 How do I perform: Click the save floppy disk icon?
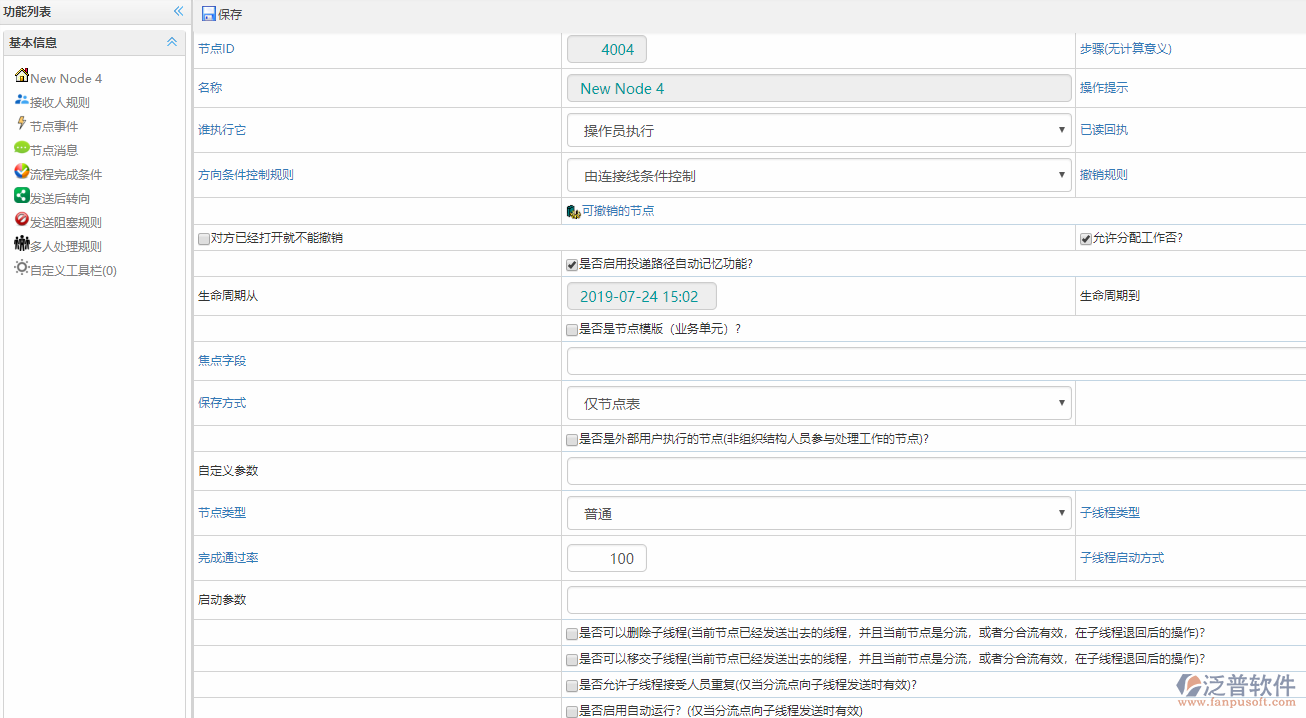(208, 14)
